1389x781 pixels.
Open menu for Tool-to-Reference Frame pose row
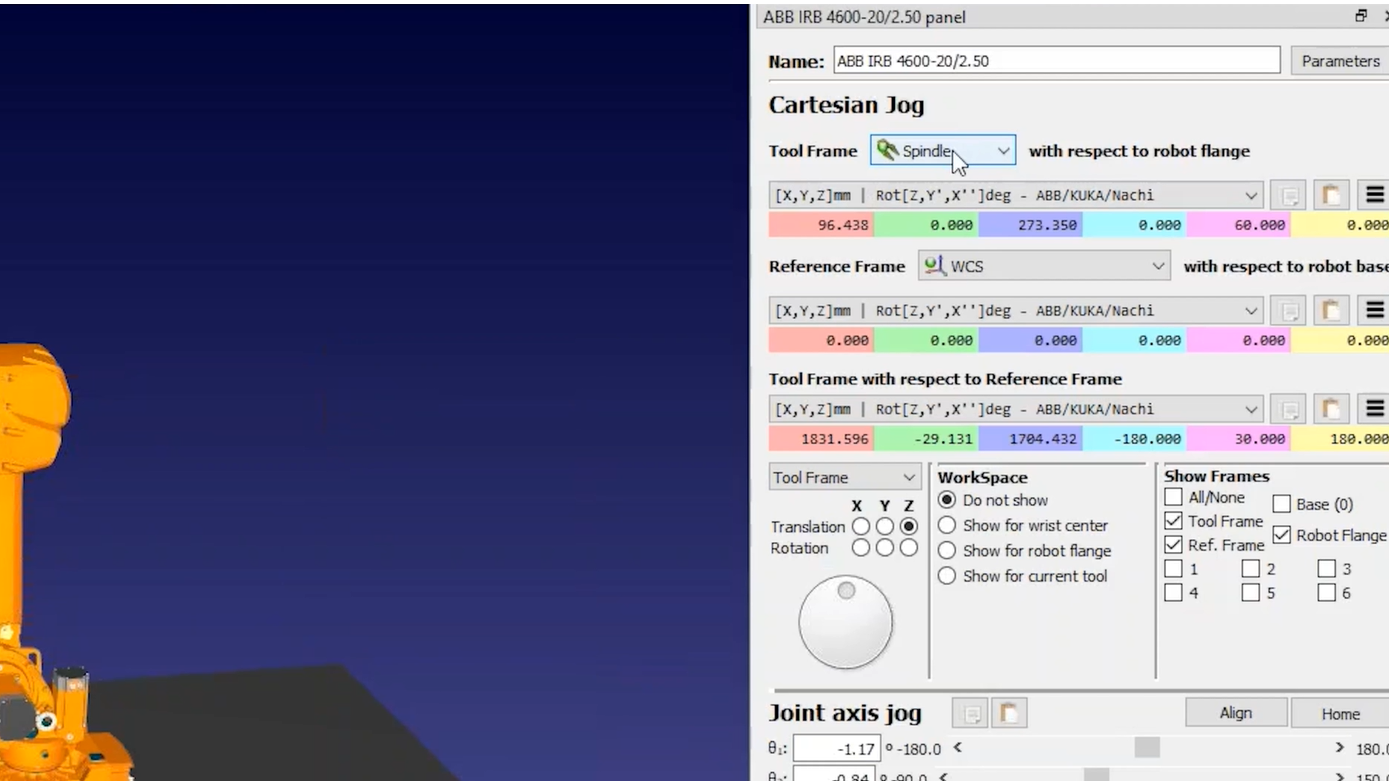coord(1375,409)
